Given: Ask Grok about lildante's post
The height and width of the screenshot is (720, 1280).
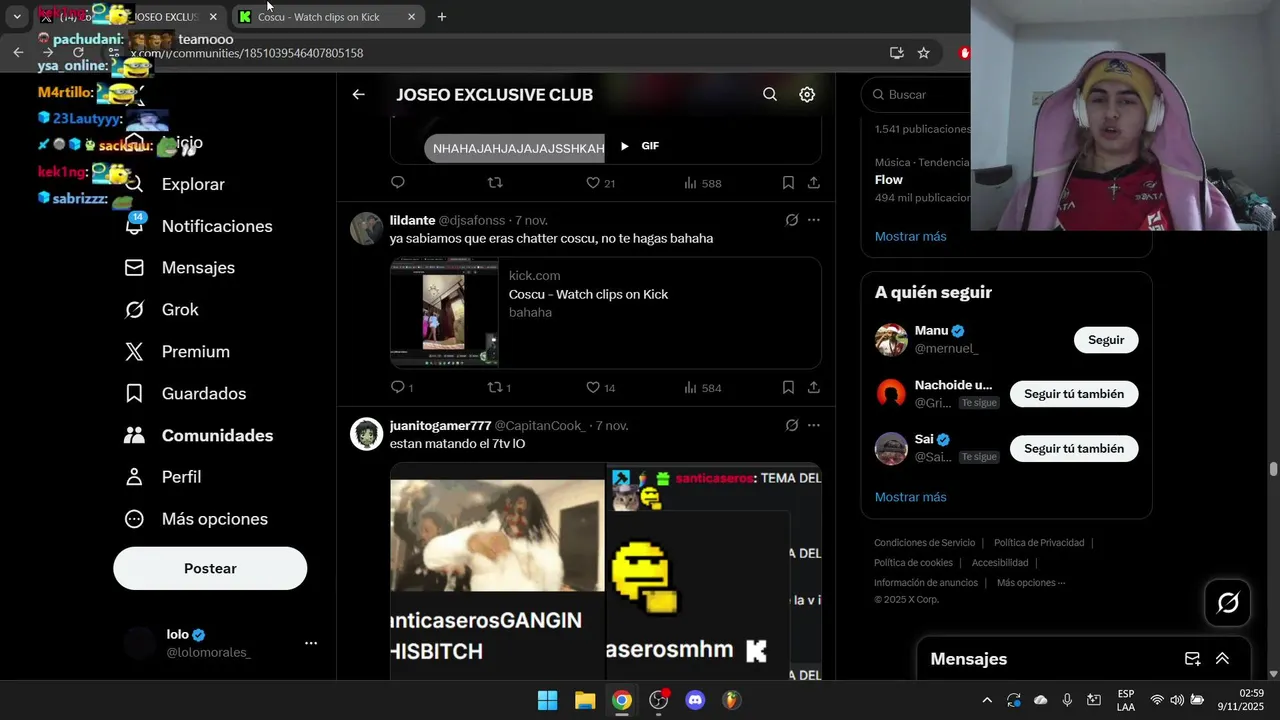Looking at the screenshot, I should (x=792, y=220).
